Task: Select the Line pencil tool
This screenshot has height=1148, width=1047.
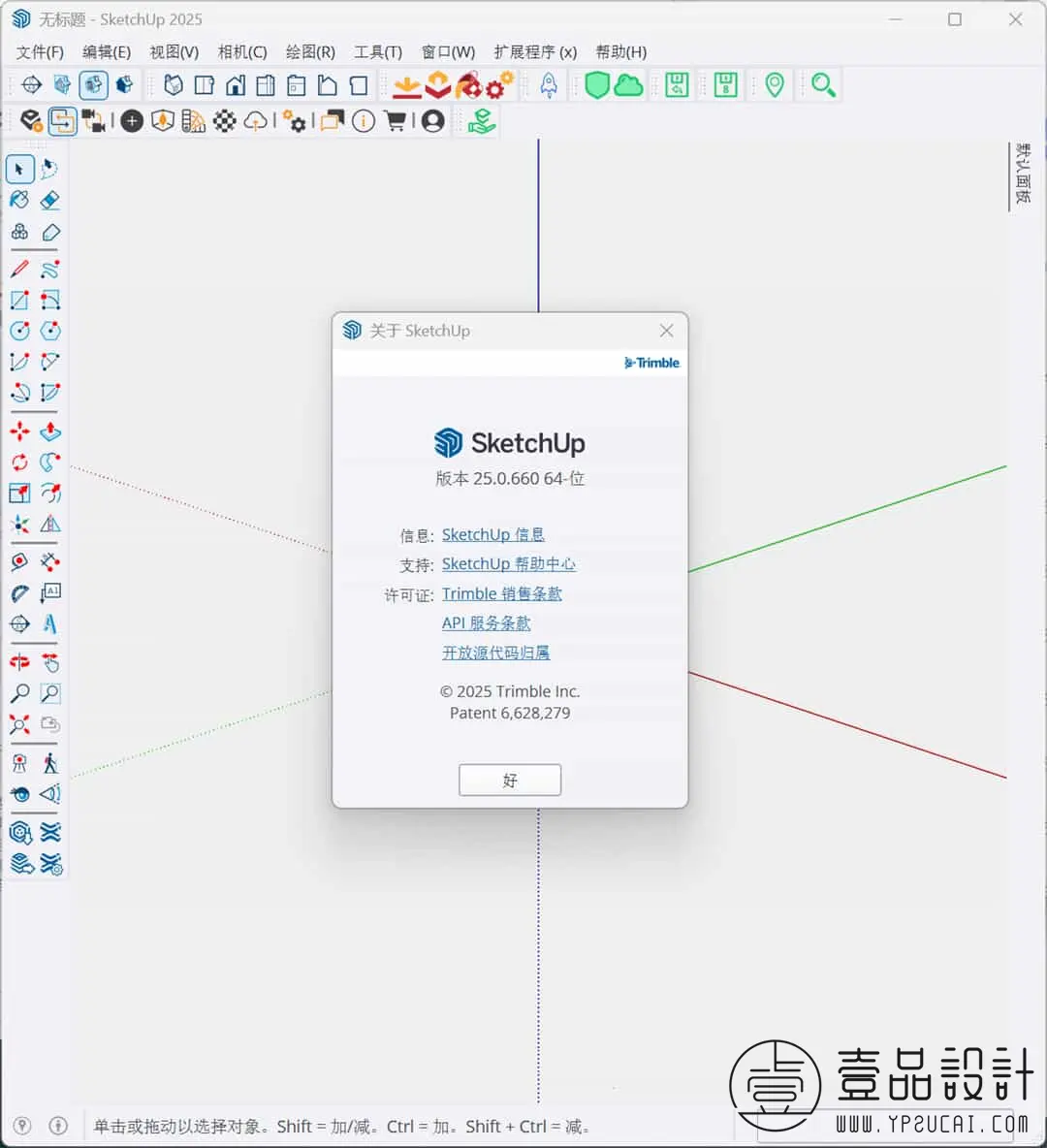Action: point(19,270)
